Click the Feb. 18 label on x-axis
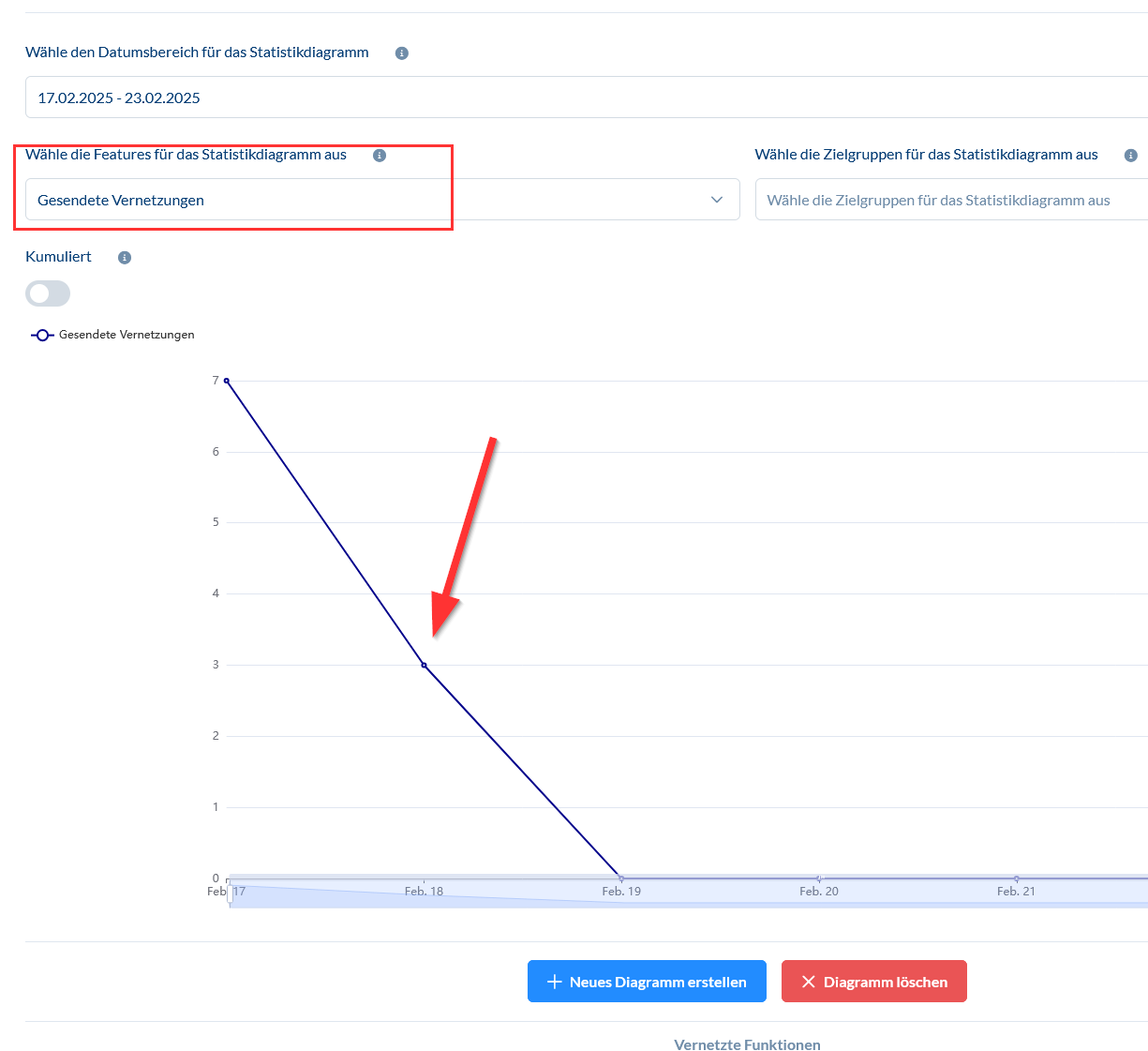Image resolution: width=1148 pixels, height=1051 pixels. coord(424,892)
